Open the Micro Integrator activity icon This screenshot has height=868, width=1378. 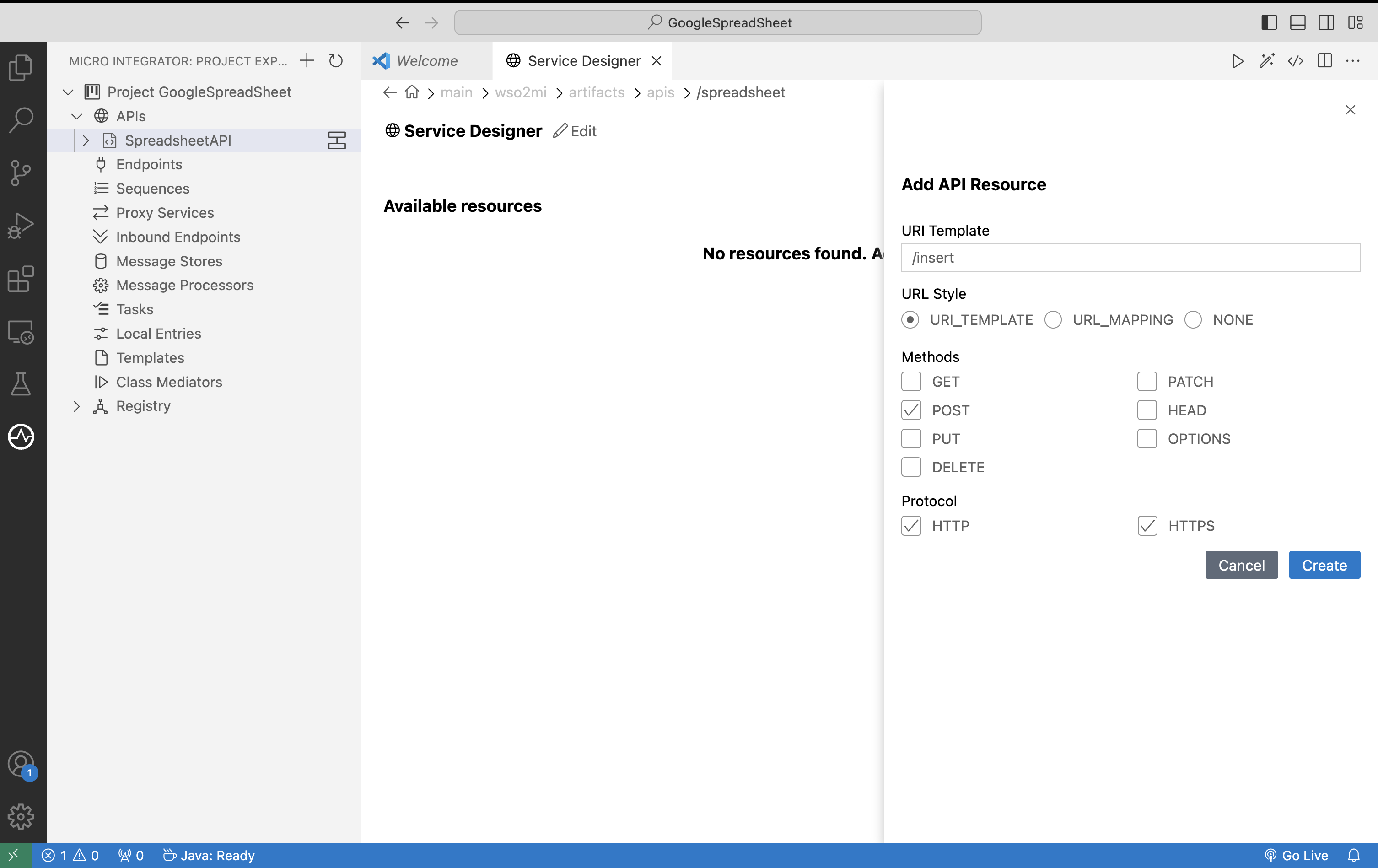pyautogui.click(x=21, y=437)
